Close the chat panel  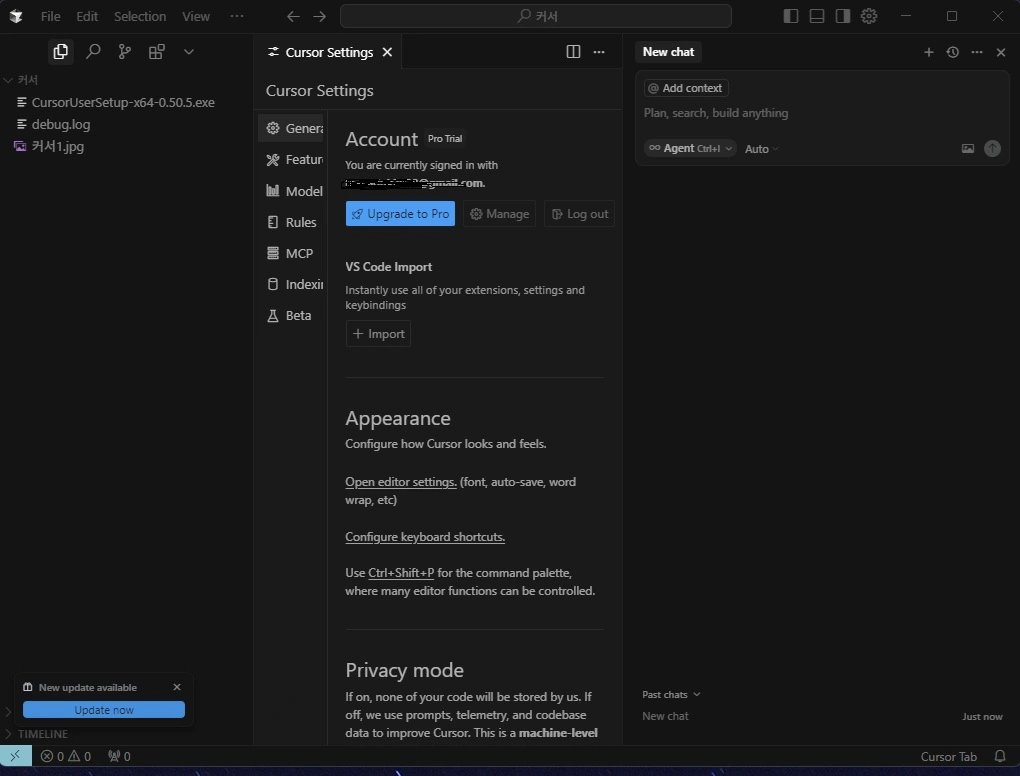click(1000, 52)
